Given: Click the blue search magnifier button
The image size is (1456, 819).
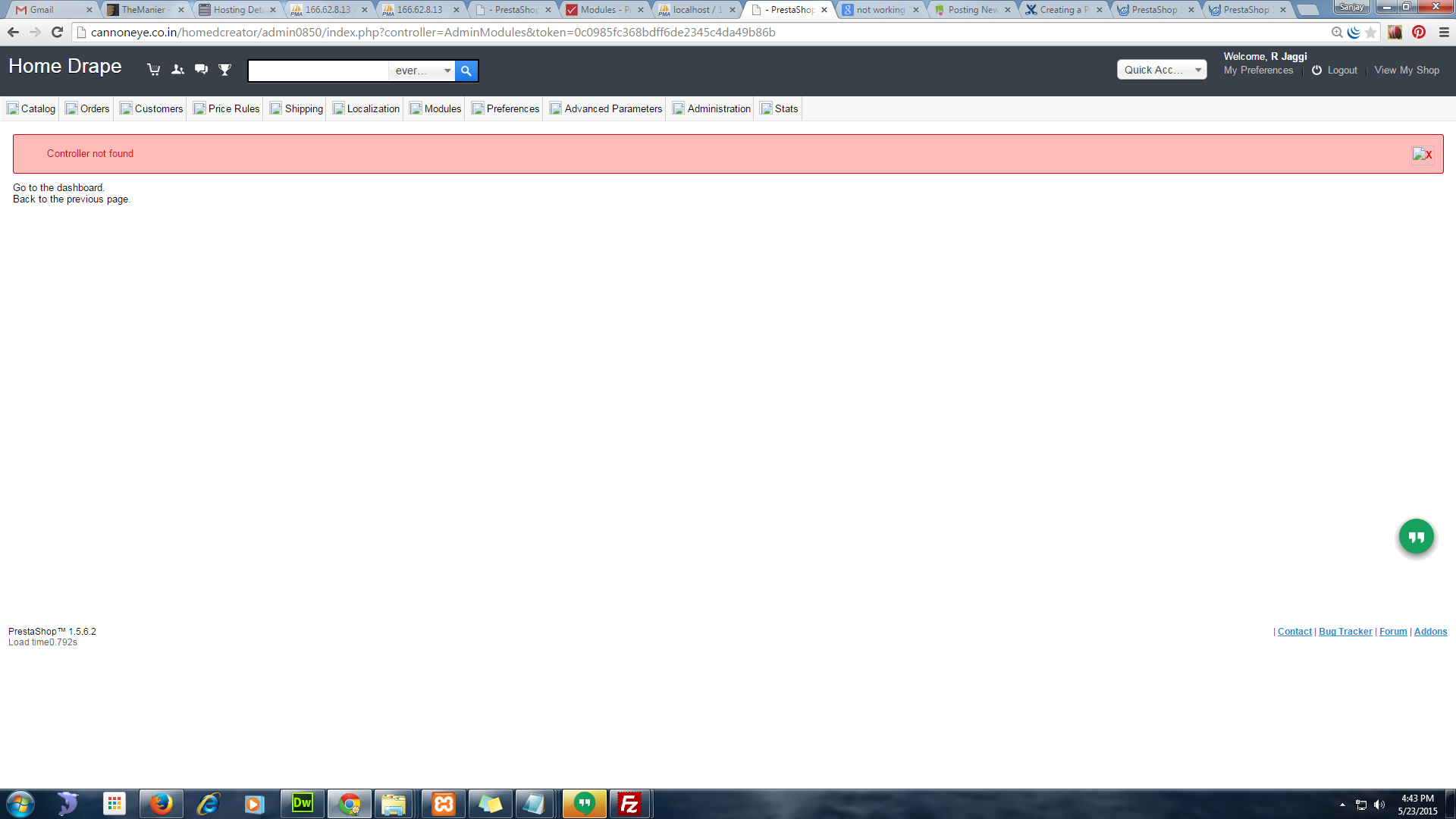Looking at the screenshot, I should [466, 71].
